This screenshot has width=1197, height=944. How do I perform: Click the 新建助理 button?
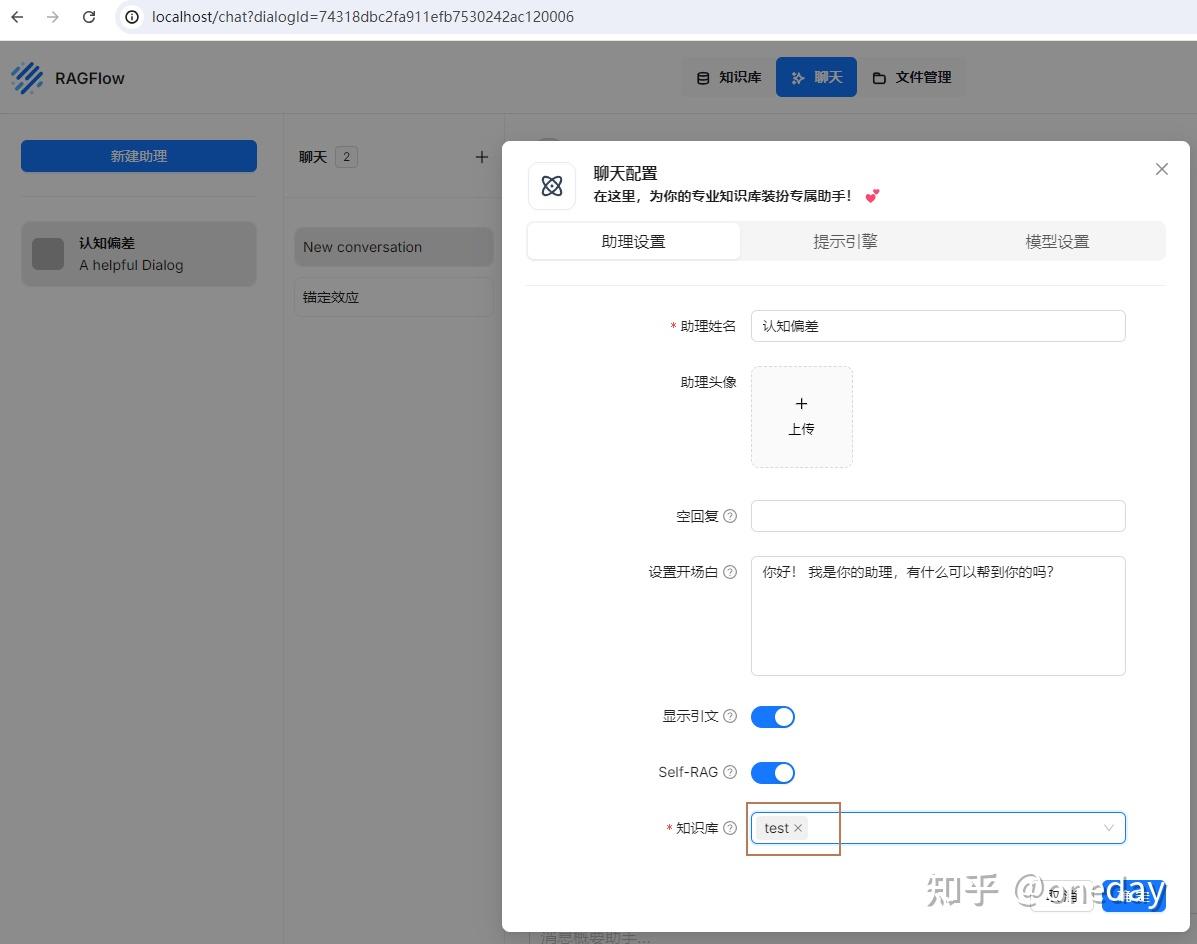click(x=138, y=156)
